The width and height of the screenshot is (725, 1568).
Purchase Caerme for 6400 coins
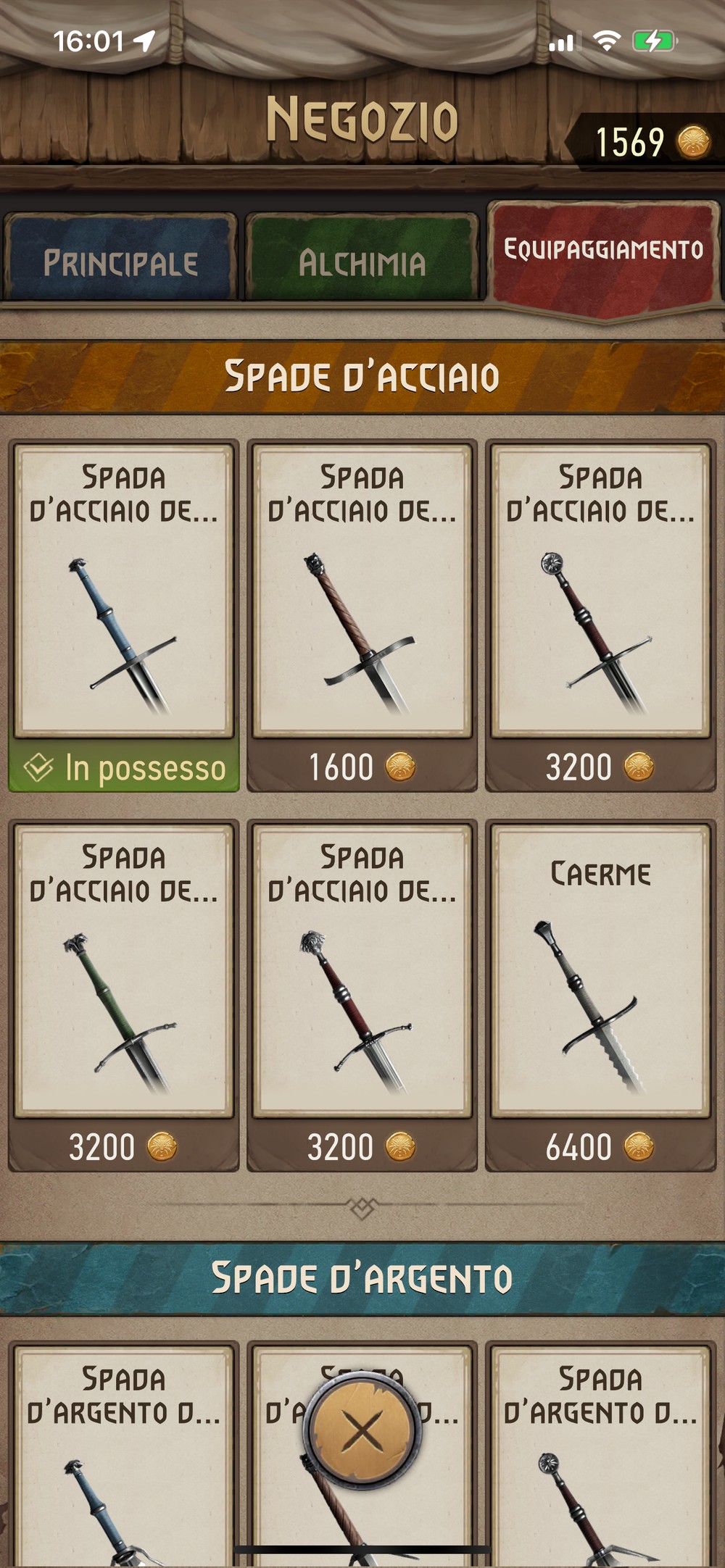(600, 1146)
